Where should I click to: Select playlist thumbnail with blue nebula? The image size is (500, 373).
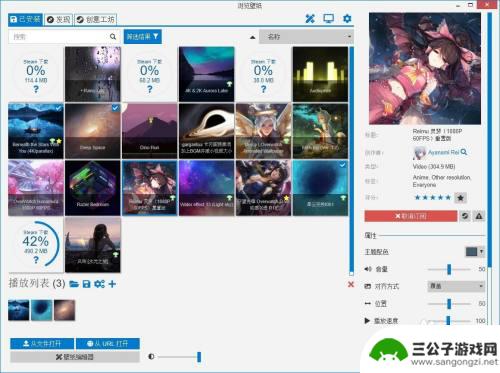(x=42, y=310)
